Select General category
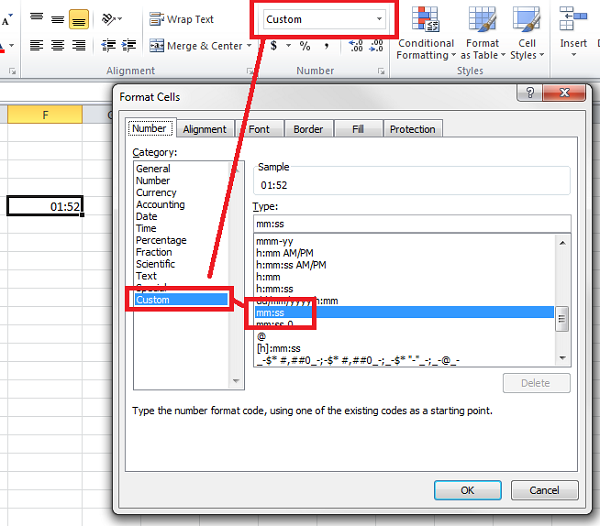600x526 pixels. pyautogui.click(x=153, y=168)
